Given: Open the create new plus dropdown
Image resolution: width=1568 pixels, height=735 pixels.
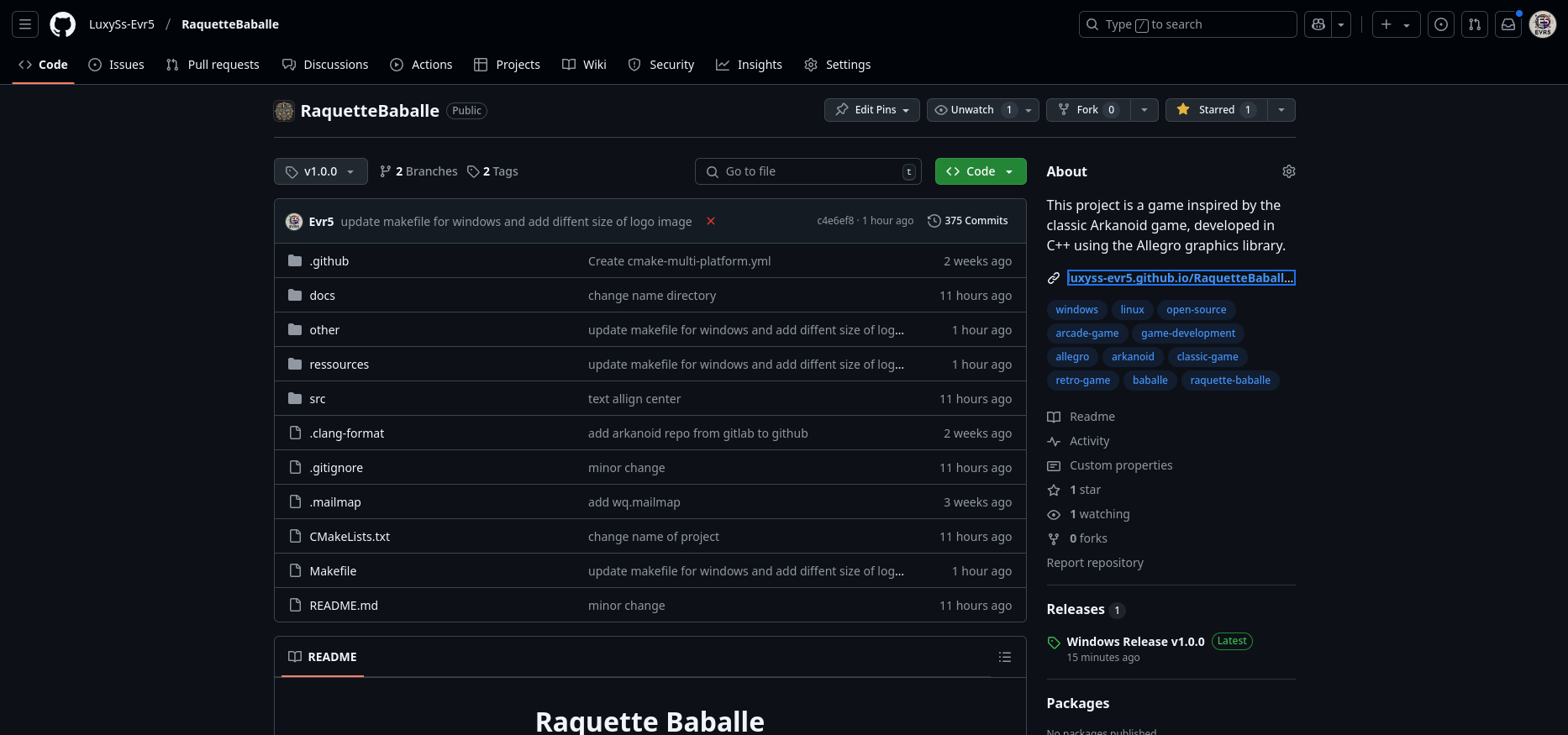Looking at the screenshot, I should point(1396,24).
